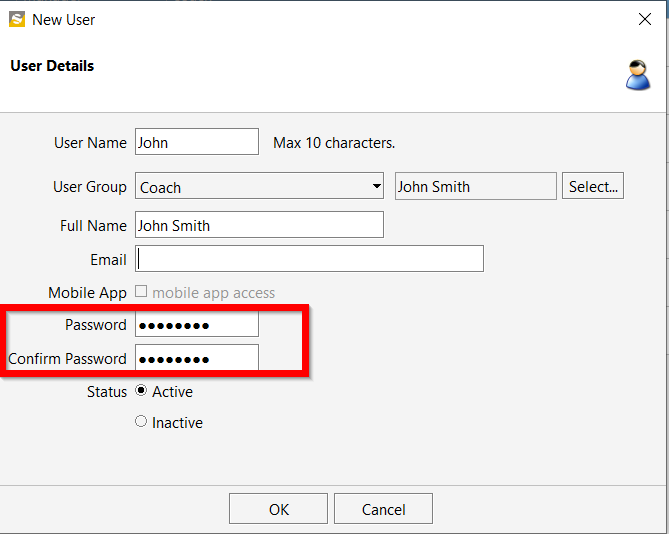669x534 pixels.
Task: Click the Select... button
Action: pos(593,186)
